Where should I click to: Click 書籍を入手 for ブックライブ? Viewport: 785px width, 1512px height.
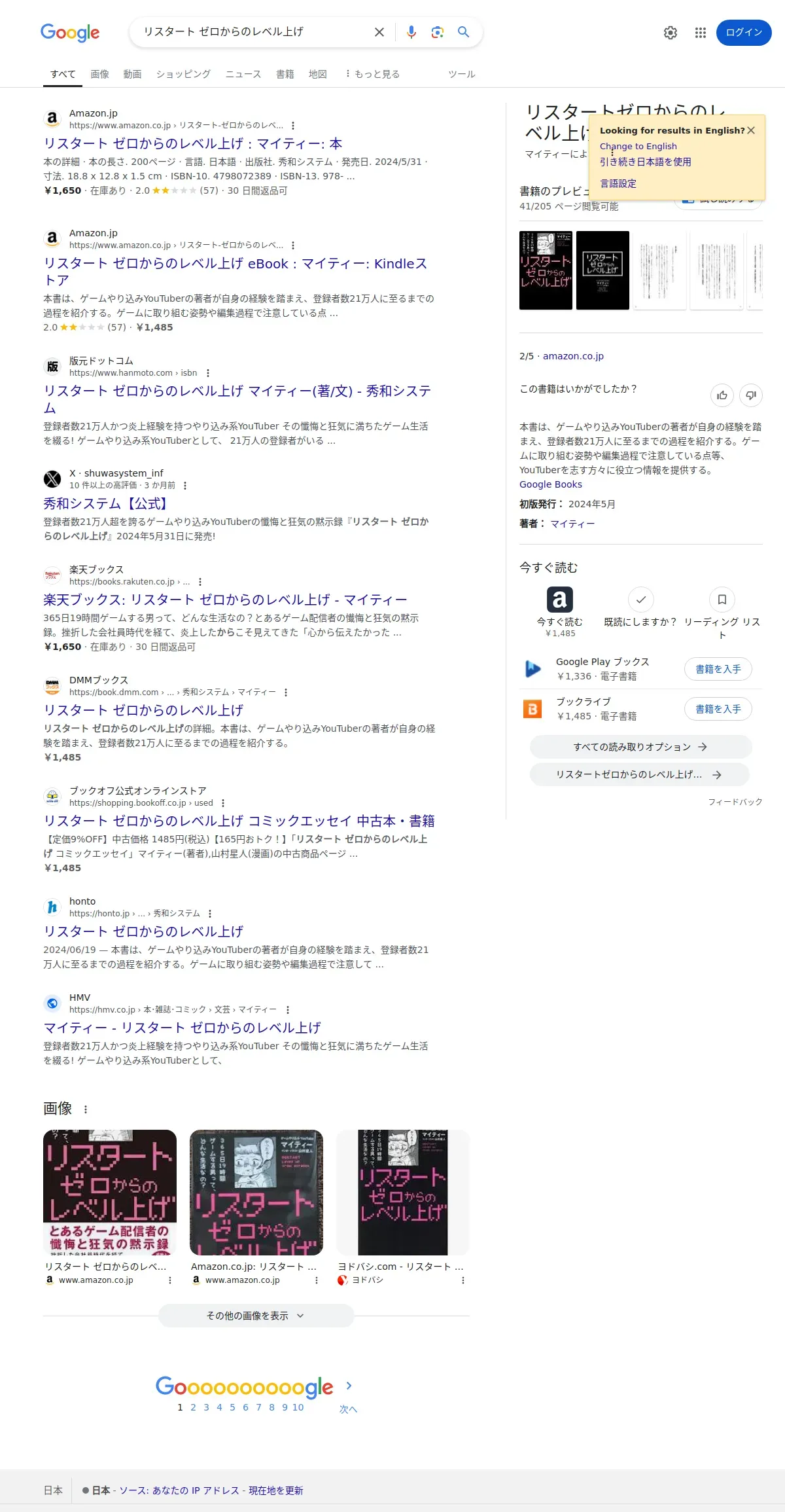pos(718,709)
